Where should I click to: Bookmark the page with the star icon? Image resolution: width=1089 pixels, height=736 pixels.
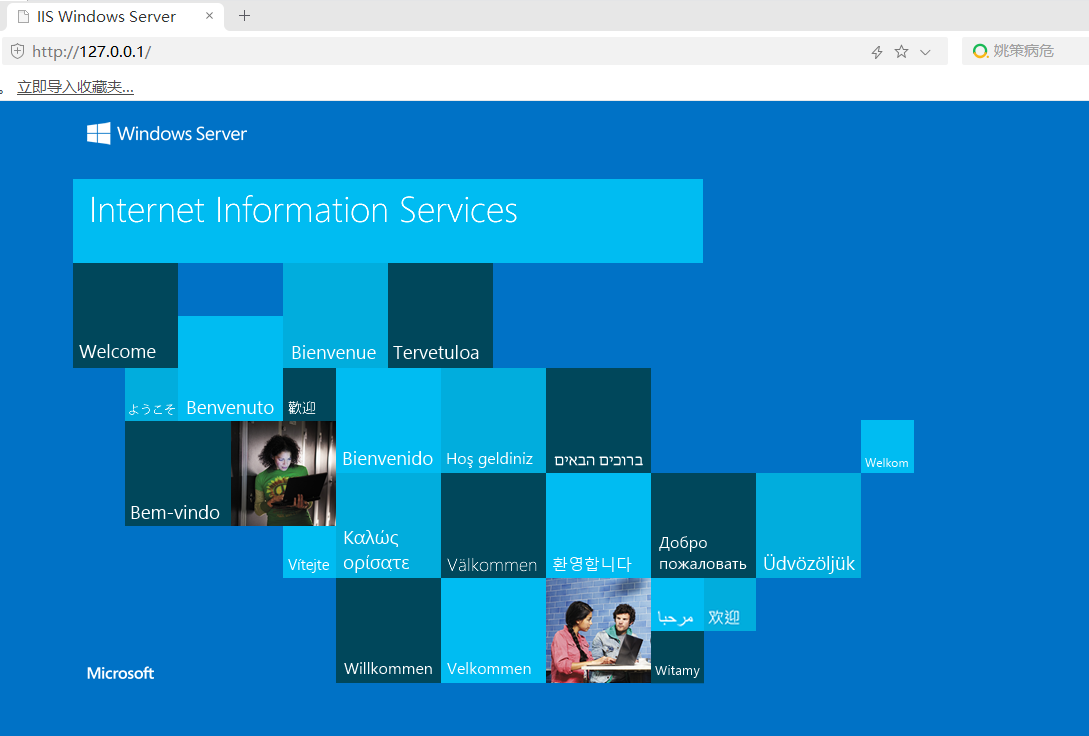(901, 51)
